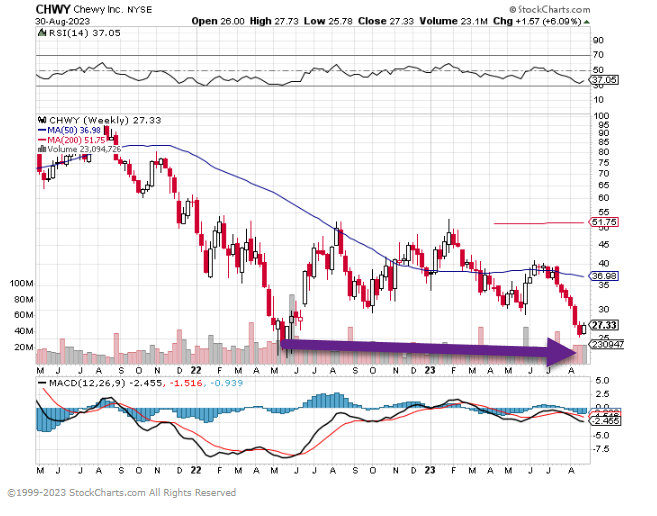Click the RSI(14) 37.05 panel label
Viewport: 657px width, 516px height.
[x=85, y=33]
